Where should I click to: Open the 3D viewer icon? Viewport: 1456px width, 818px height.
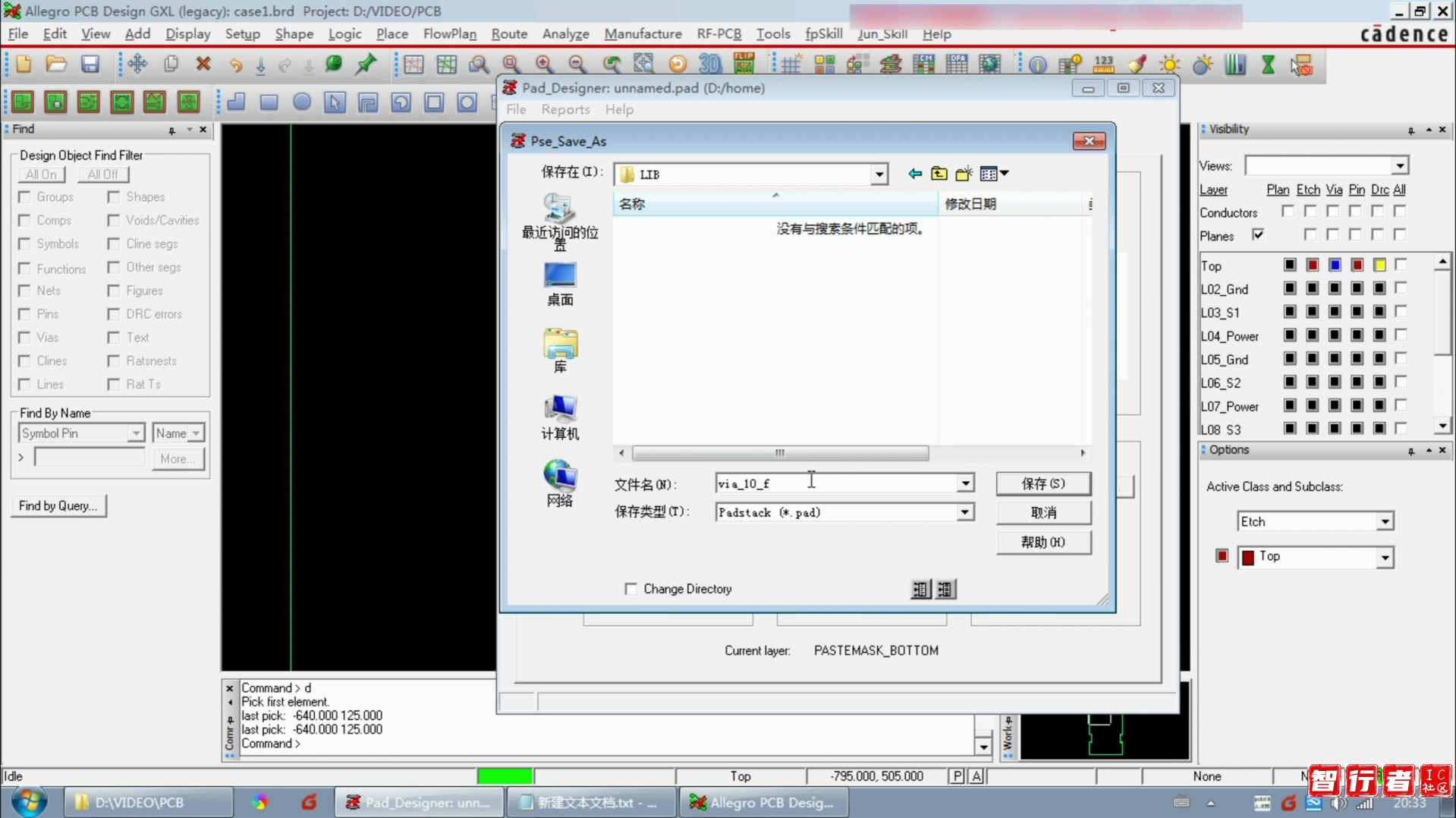(x=710, y=64)
